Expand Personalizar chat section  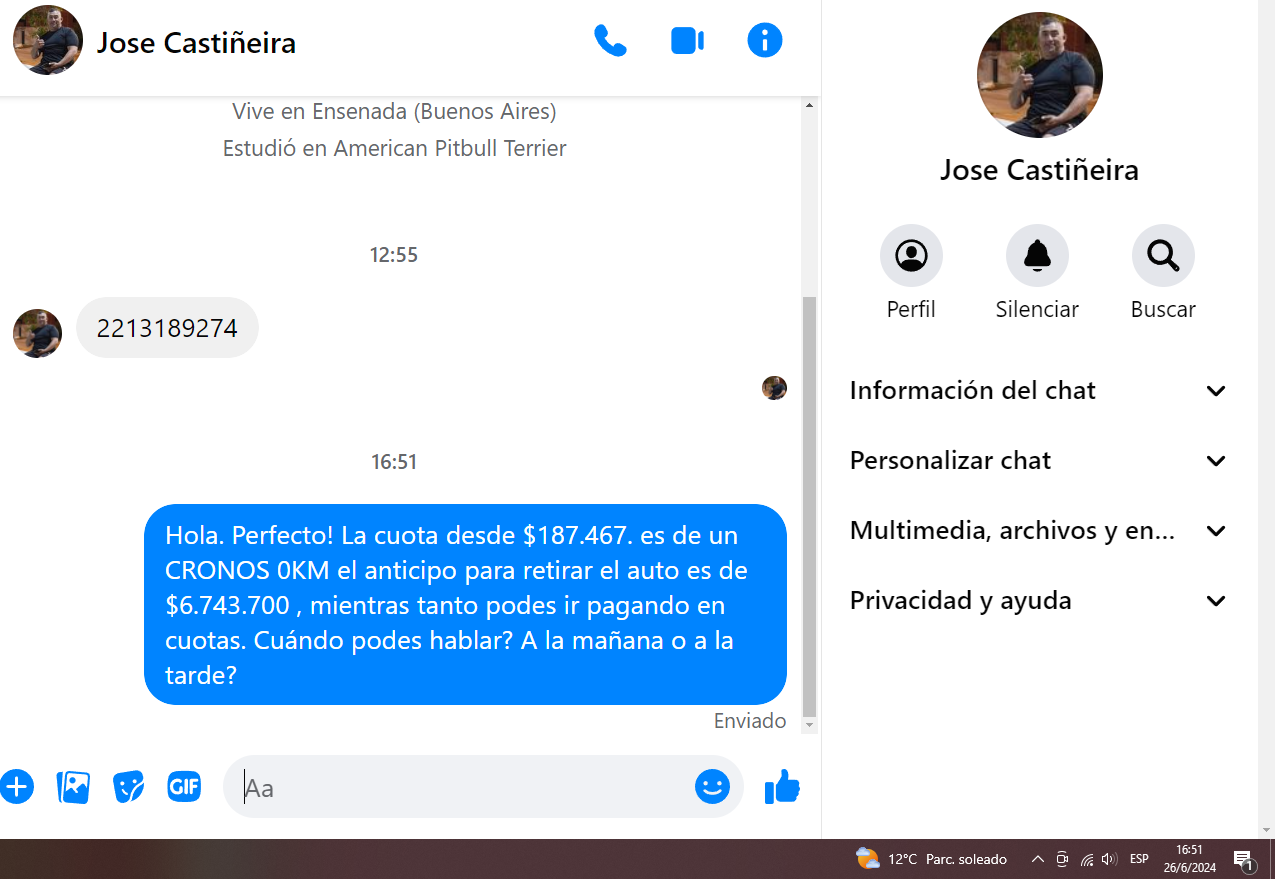pos(1037,461)
